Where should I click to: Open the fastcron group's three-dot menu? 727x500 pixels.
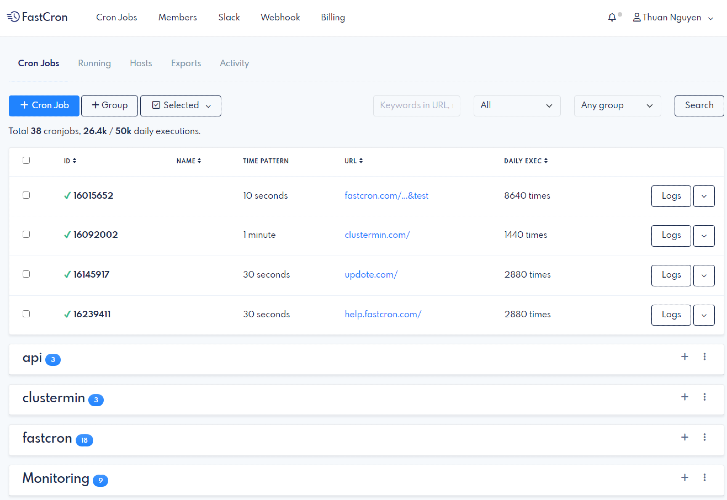(705, 437)
